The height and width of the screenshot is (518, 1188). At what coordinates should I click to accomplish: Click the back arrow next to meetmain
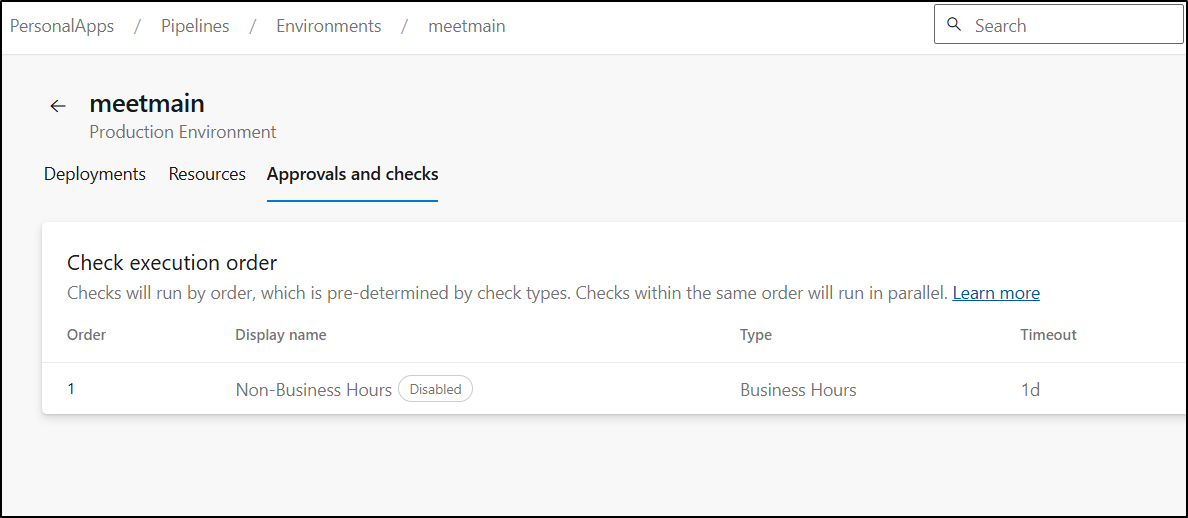tap(58, 106)
